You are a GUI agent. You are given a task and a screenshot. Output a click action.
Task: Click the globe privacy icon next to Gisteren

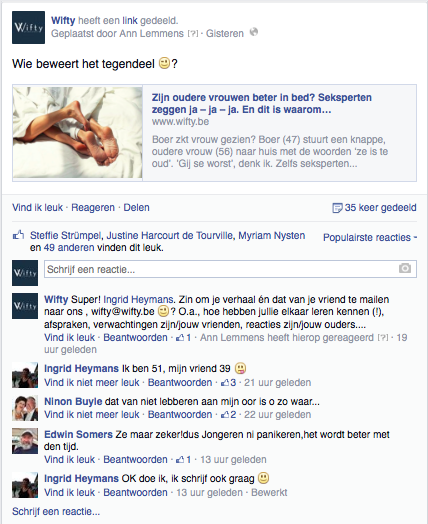click(x=254, y=32)
